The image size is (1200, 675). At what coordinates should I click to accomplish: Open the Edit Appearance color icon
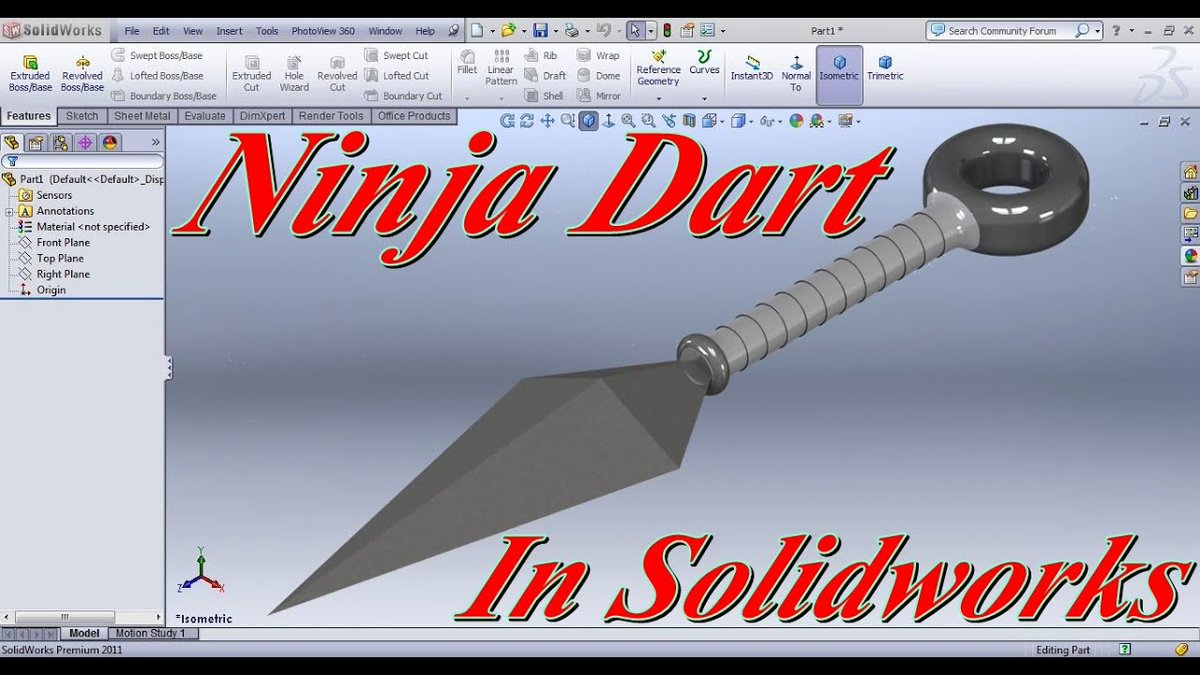[796, 121]
